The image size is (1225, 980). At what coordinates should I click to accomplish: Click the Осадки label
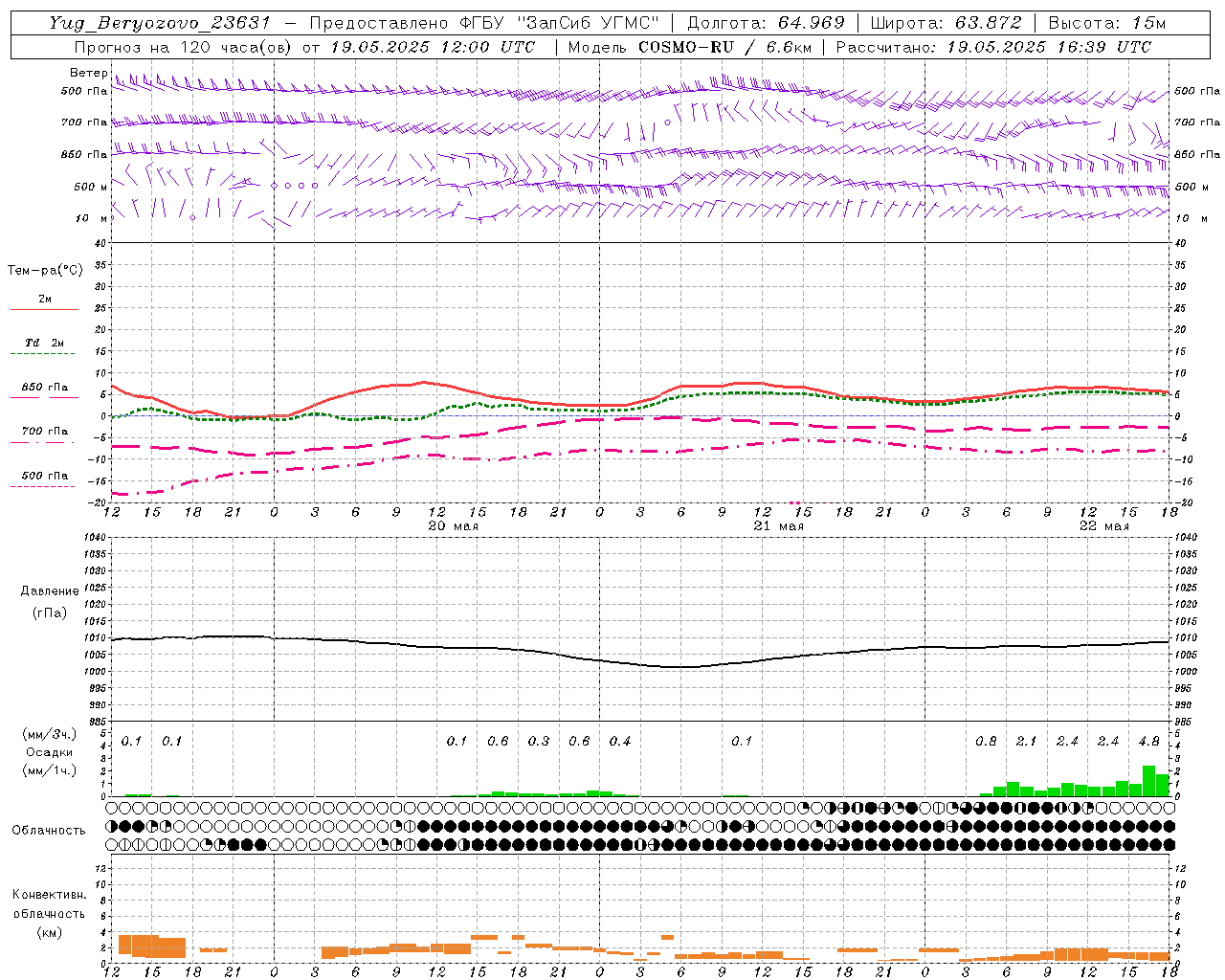click(50, 752)
